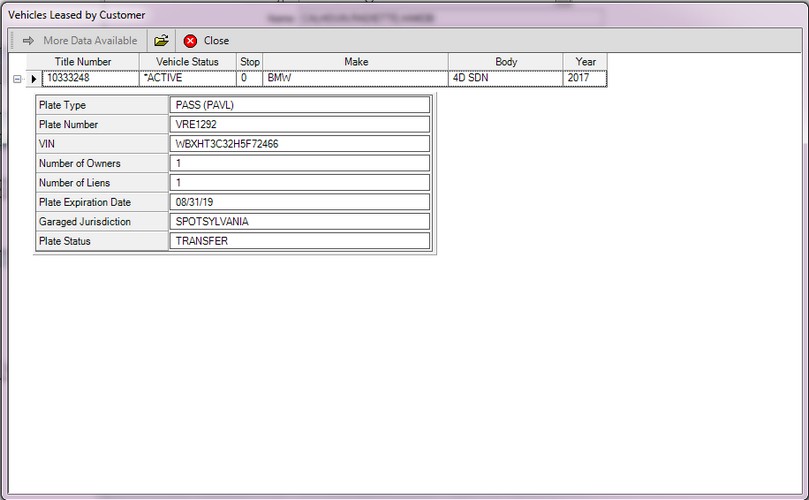Click the Close toolbar button label

(x=216, y=40)
